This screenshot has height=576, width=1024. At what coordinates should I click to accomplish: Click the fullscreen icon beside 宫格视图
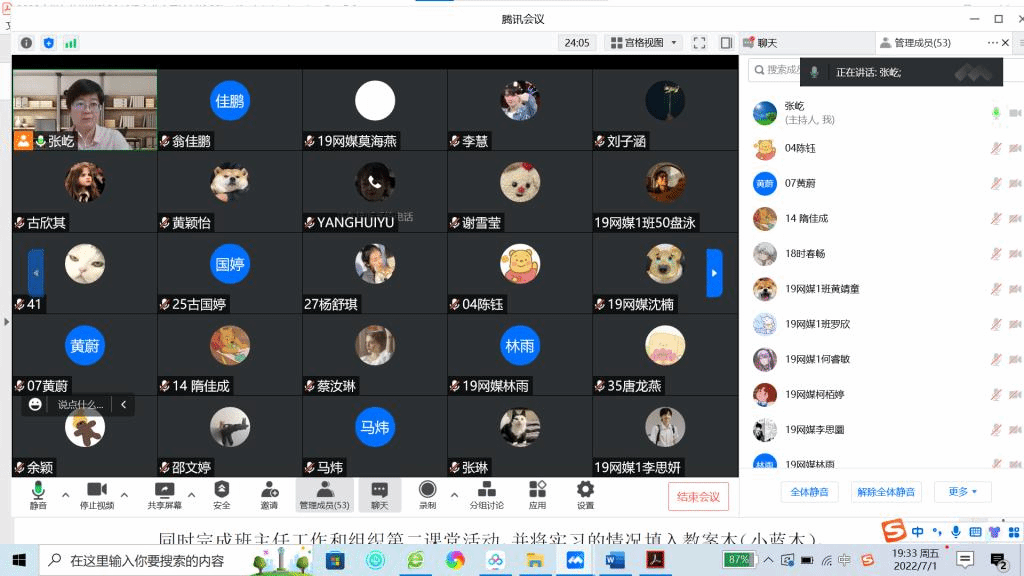tap(699, 43)
